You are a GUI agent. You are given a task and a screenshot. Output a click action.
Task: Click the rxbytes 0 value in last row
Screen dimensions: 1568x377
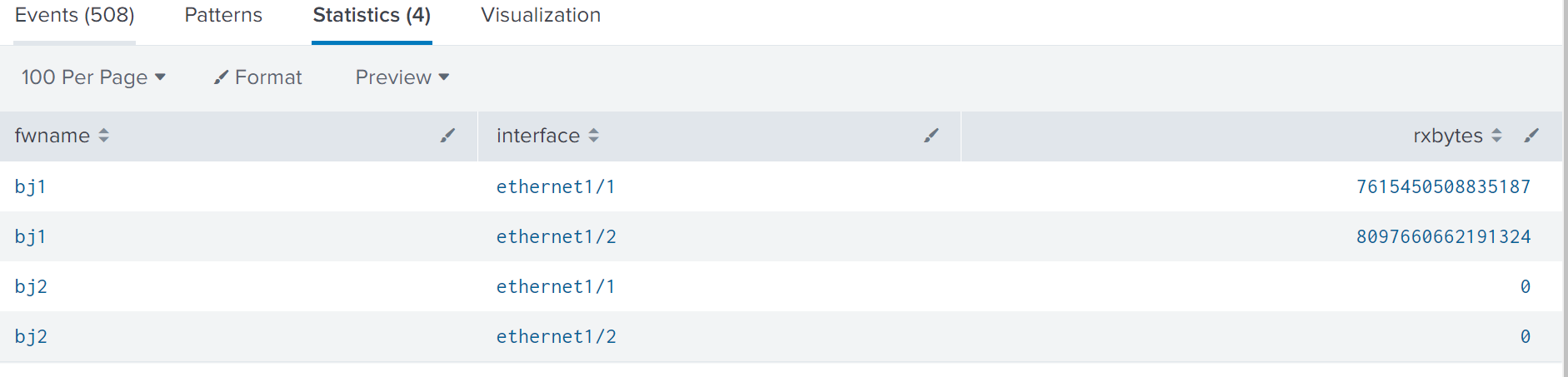(1525, 336)
